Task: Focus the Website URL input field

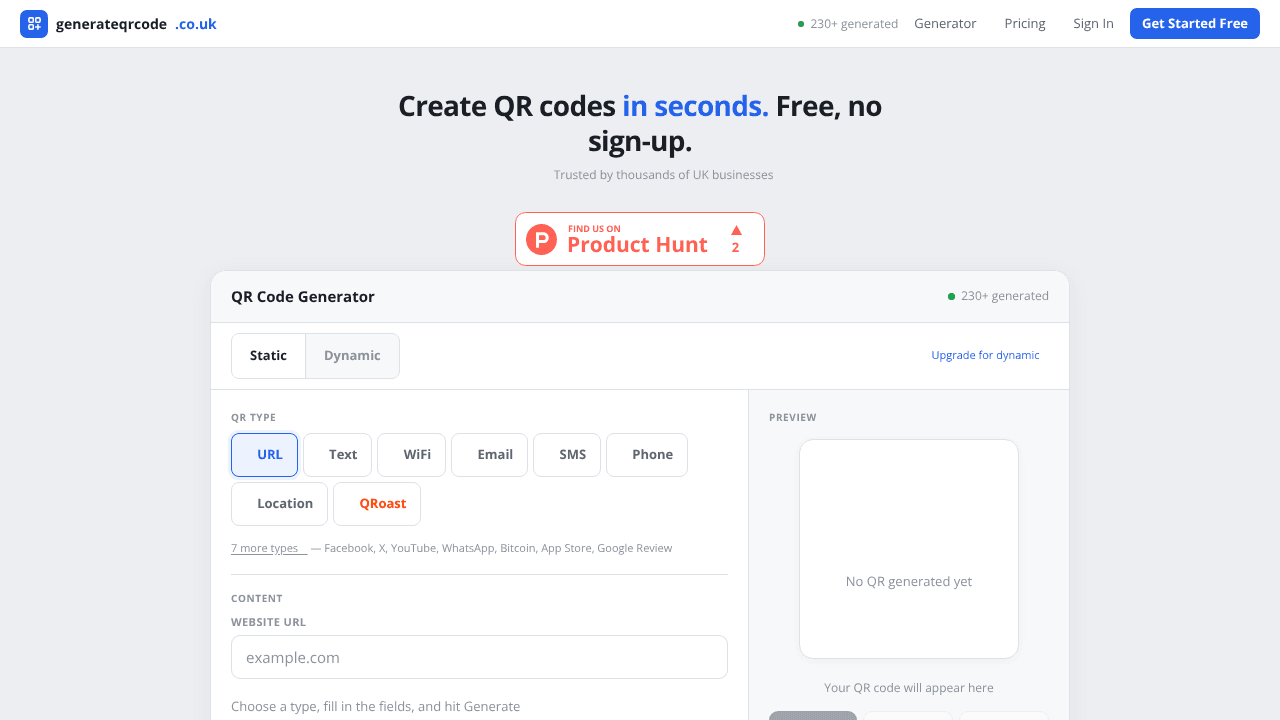Action: 479,657
